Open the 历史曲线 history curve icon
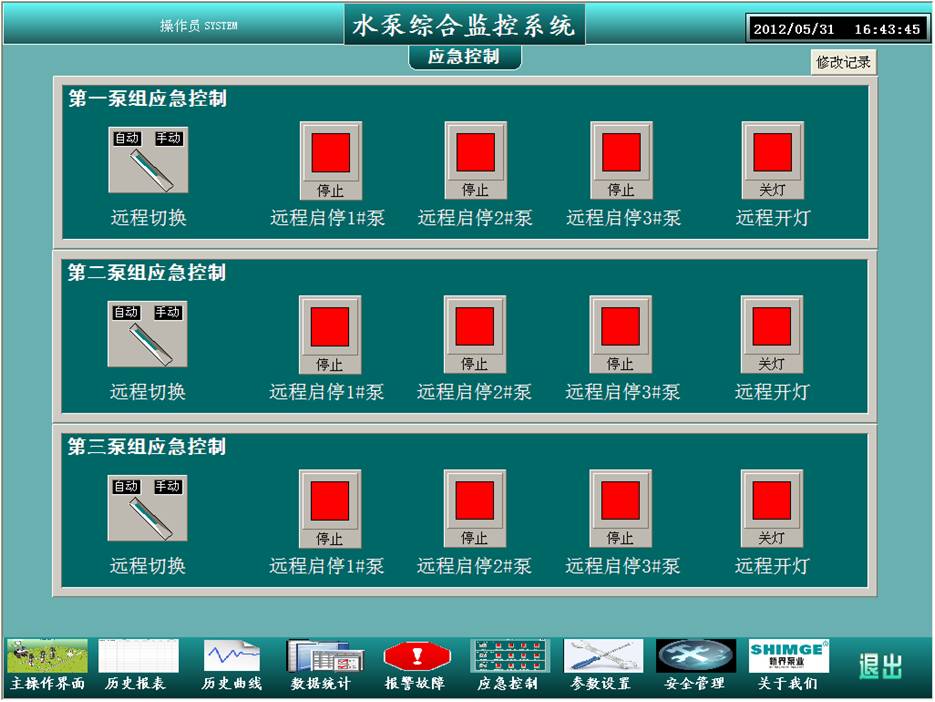The width and height of the screenshot is (935, 702). point(232,657)
